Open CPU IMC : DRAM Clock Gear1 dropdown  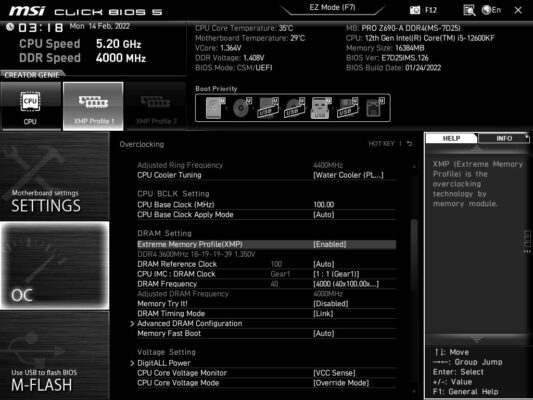336,274
